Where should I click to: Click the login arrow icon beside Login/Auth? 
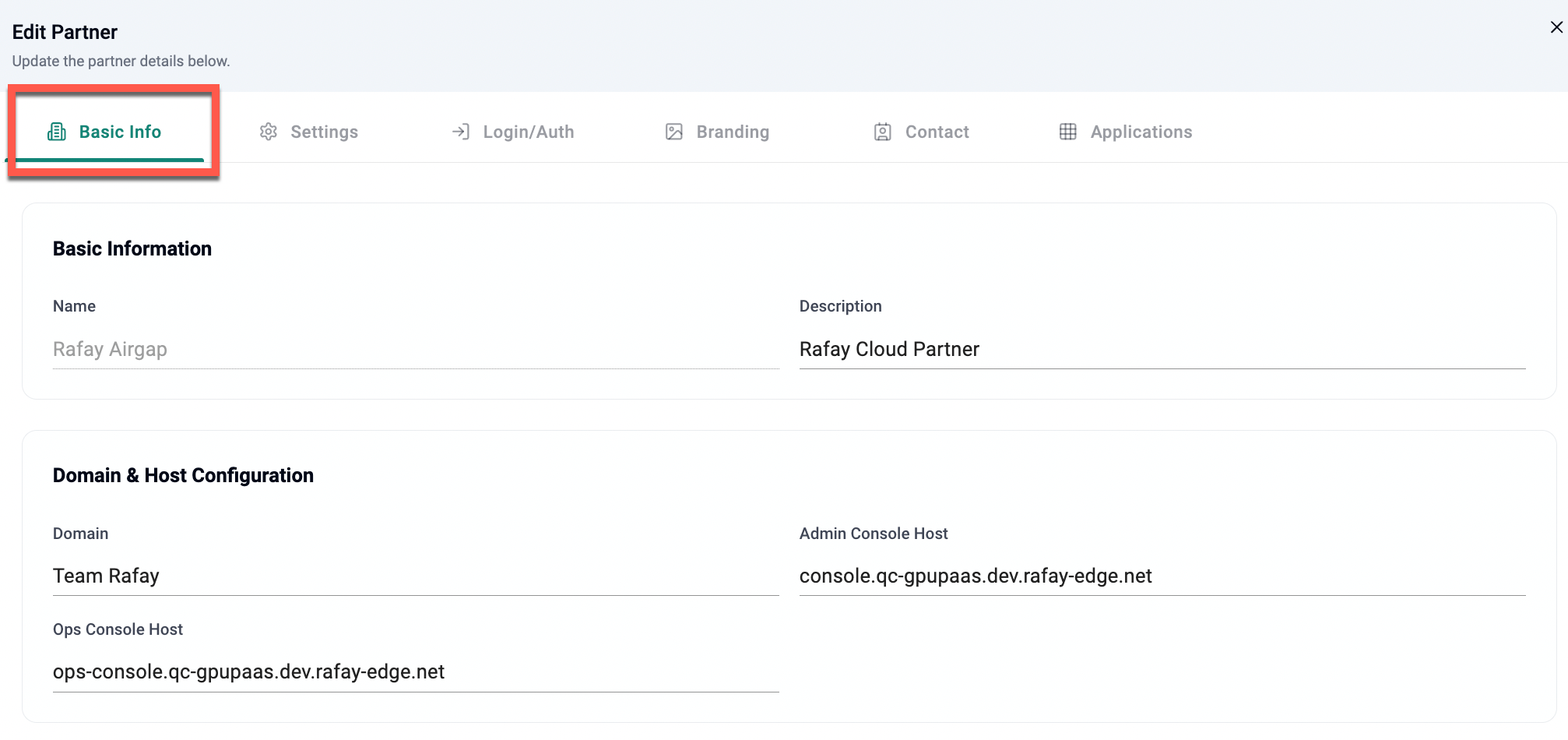click(461, 132)
